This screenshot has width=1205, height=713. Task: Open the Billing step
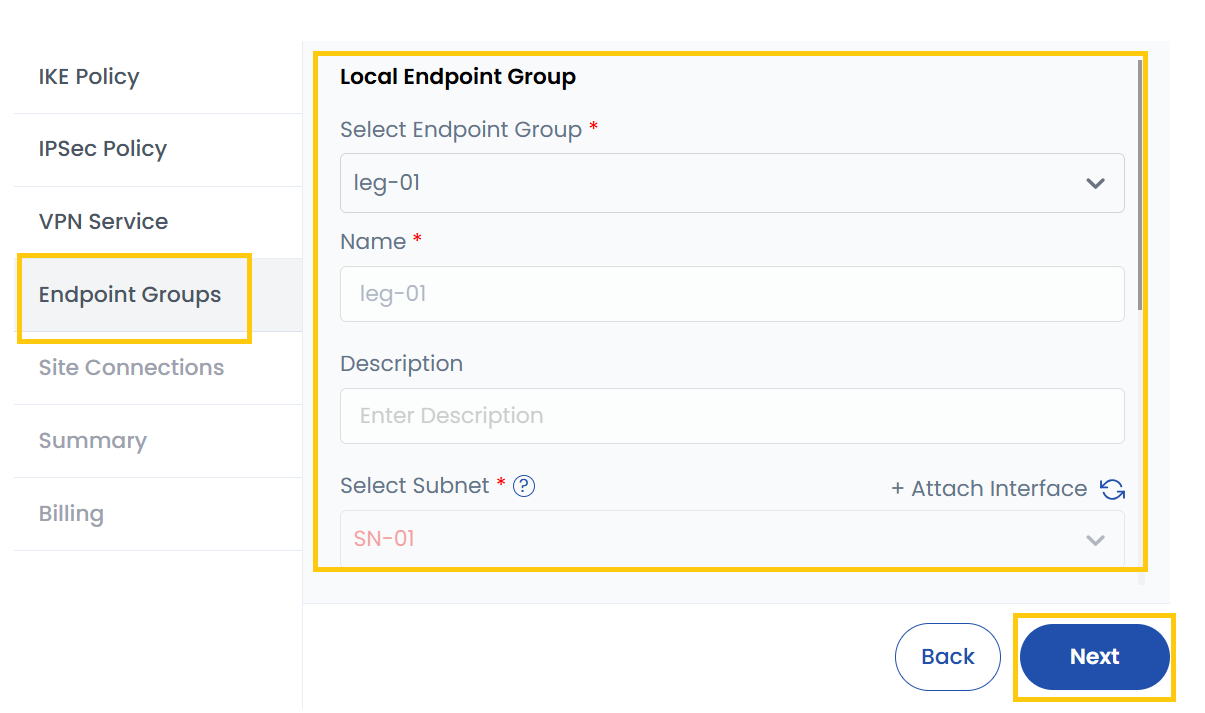pos(71,513)
